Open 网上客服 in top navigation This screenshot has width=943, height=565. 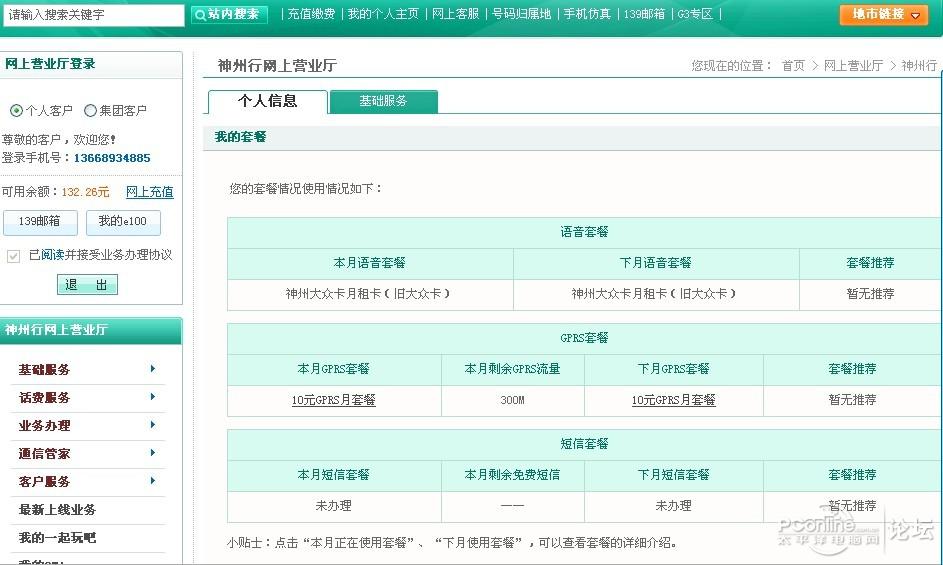455,14
